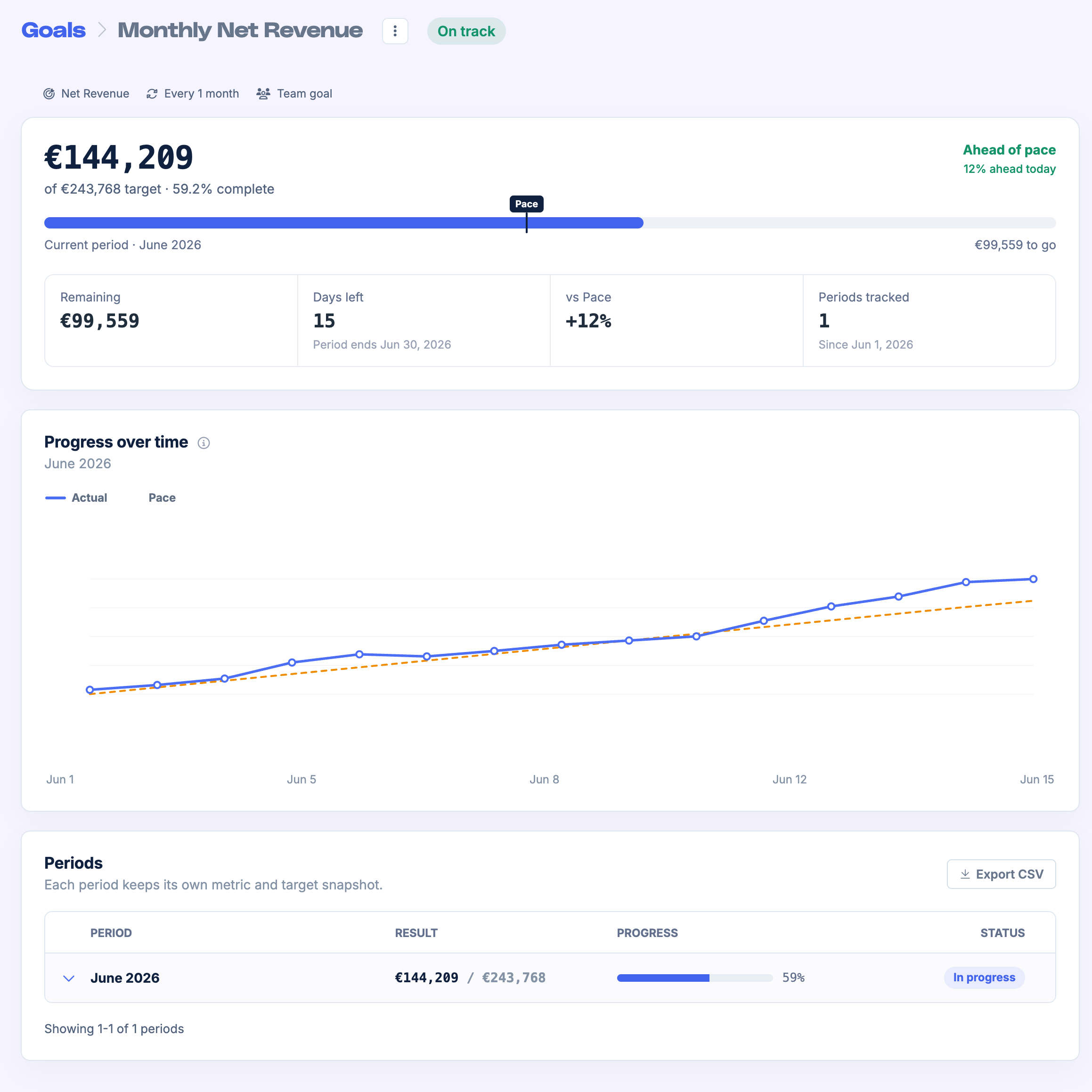Image resolution: width=1092 pixels, height=1092 pixels.
Task: Click the Every 1 month recurrence icon
Action: pos(152,94)
